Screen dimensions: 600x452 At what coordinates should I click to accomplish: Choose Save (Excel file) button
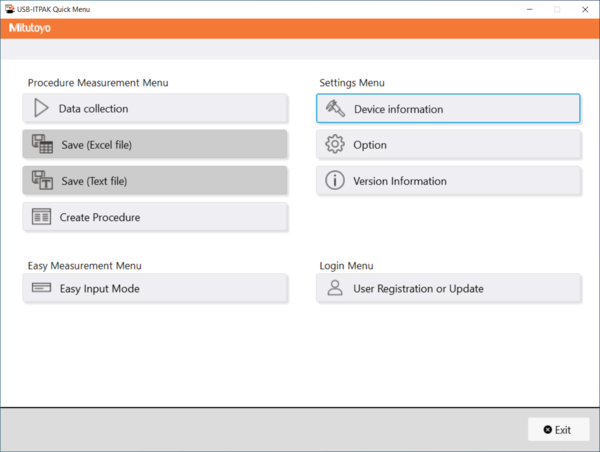point(155,145)
